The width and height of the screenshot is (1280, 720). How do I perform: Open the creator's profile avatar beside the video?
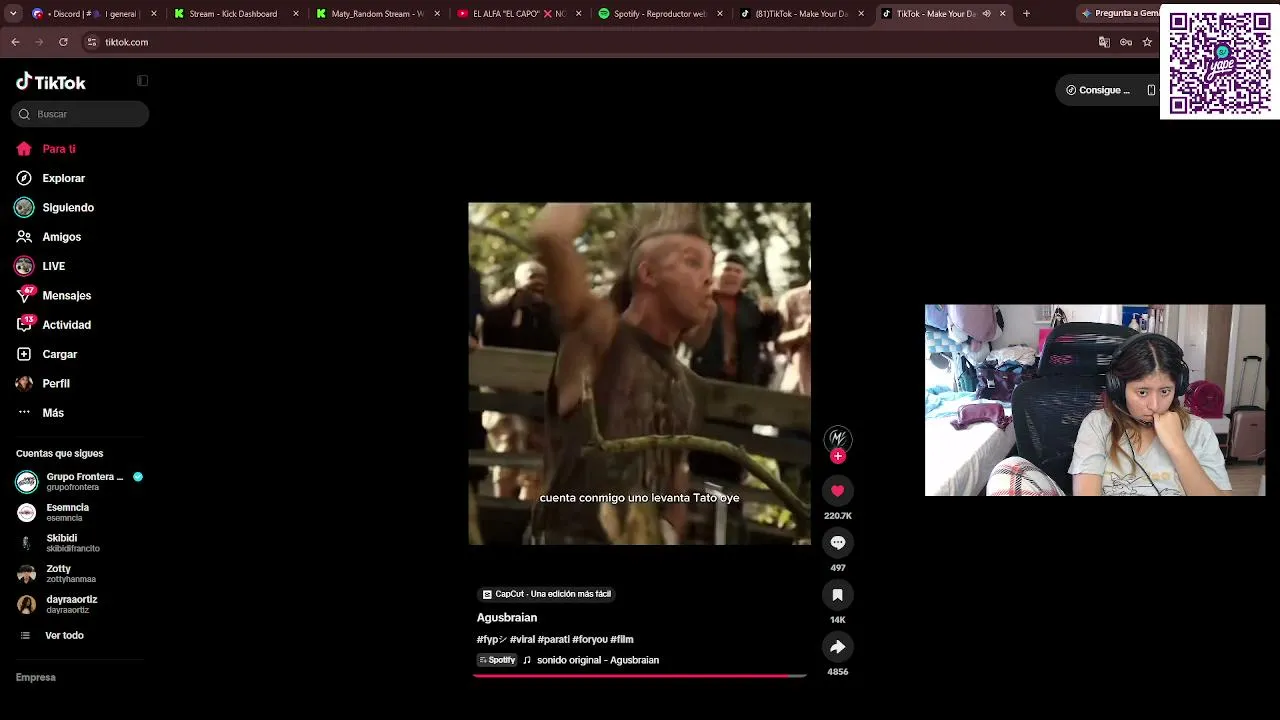[x=838, y=438]
